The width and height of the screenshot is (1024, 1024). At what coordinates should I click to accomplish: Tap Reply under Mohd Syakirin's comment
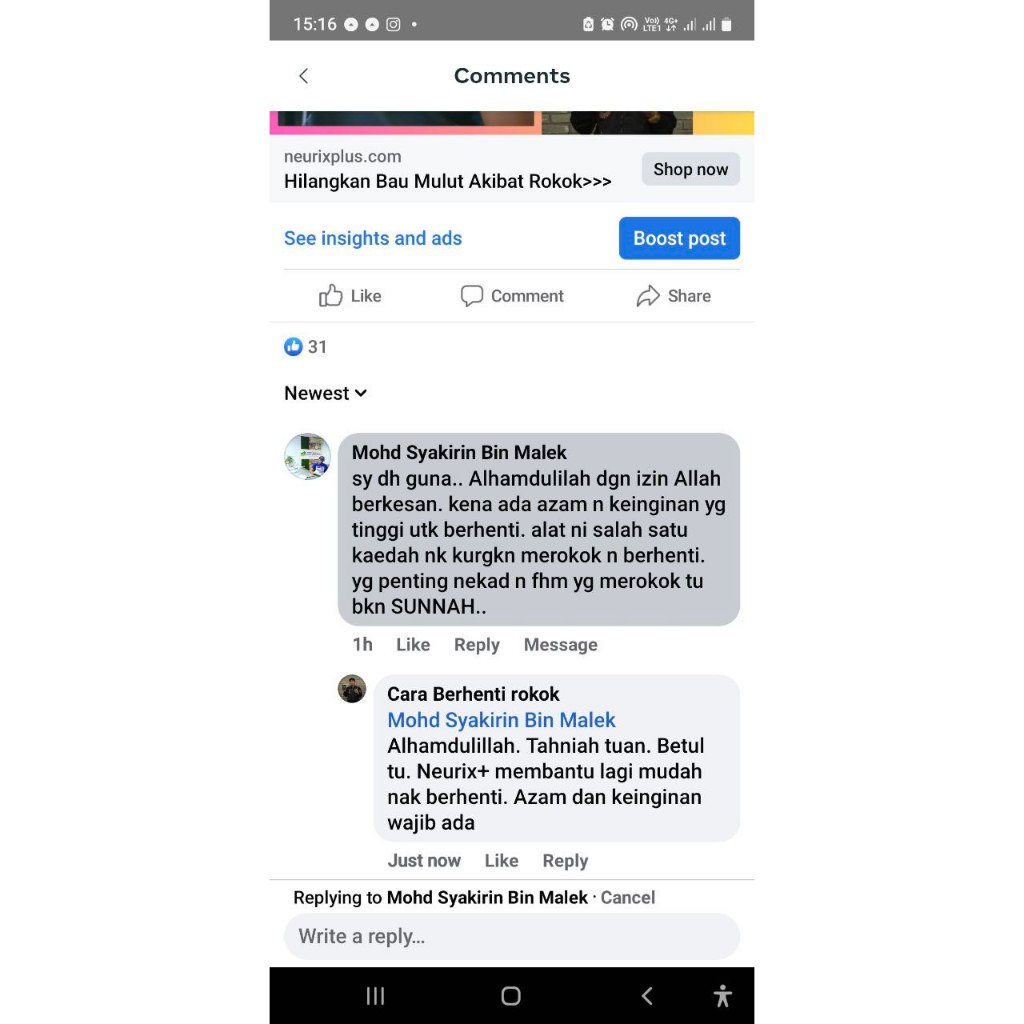pyautogui.click(x=477, y=645)
